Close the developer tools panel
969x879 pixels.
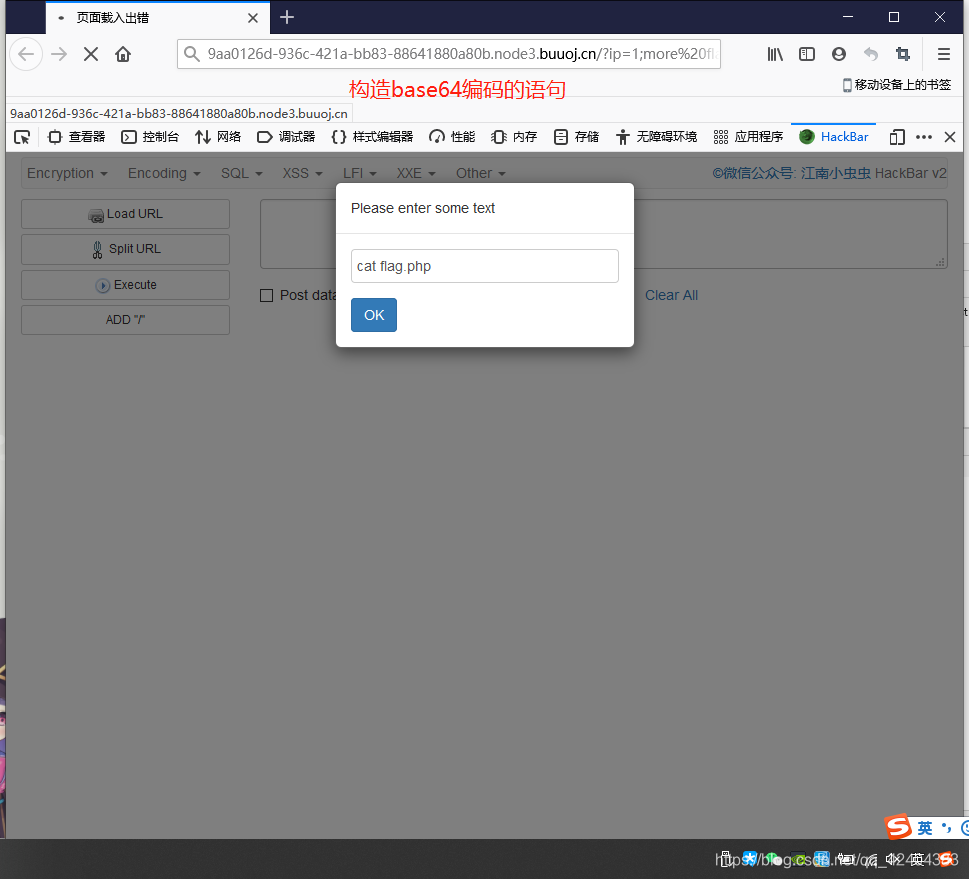[950, 137]
